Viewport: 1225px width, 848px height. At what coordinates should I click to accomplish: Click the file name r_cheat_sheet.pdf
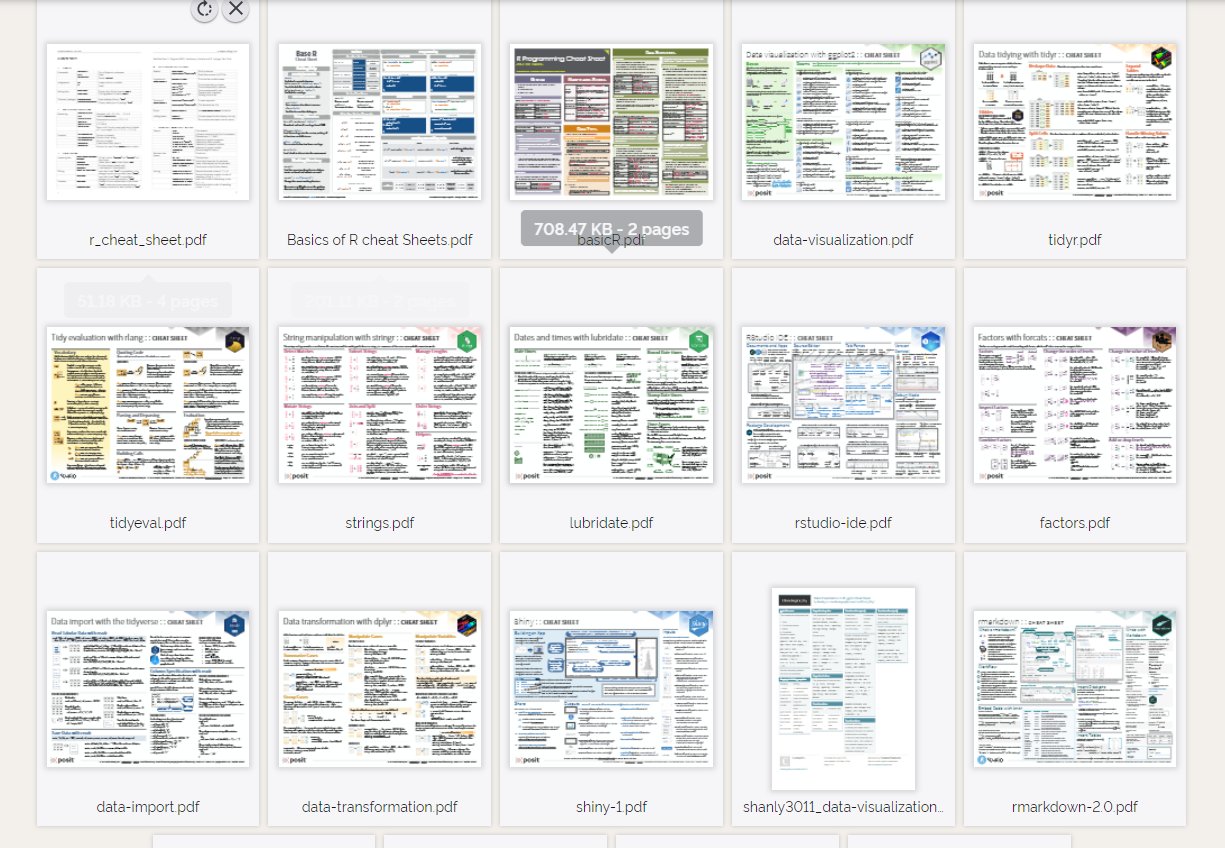click(148, 240)
